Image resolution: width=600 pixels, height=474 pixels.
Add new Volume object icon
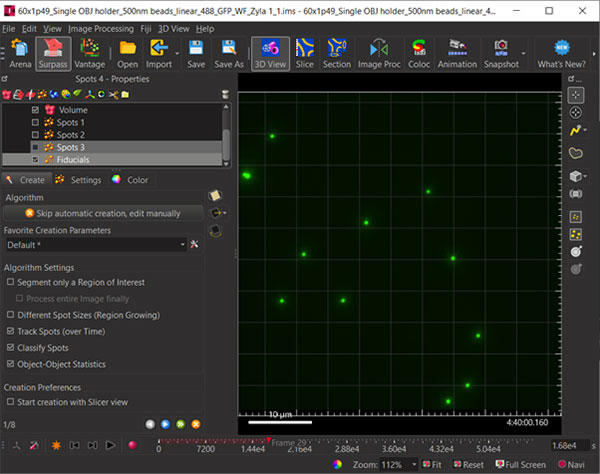click(7, 94)
